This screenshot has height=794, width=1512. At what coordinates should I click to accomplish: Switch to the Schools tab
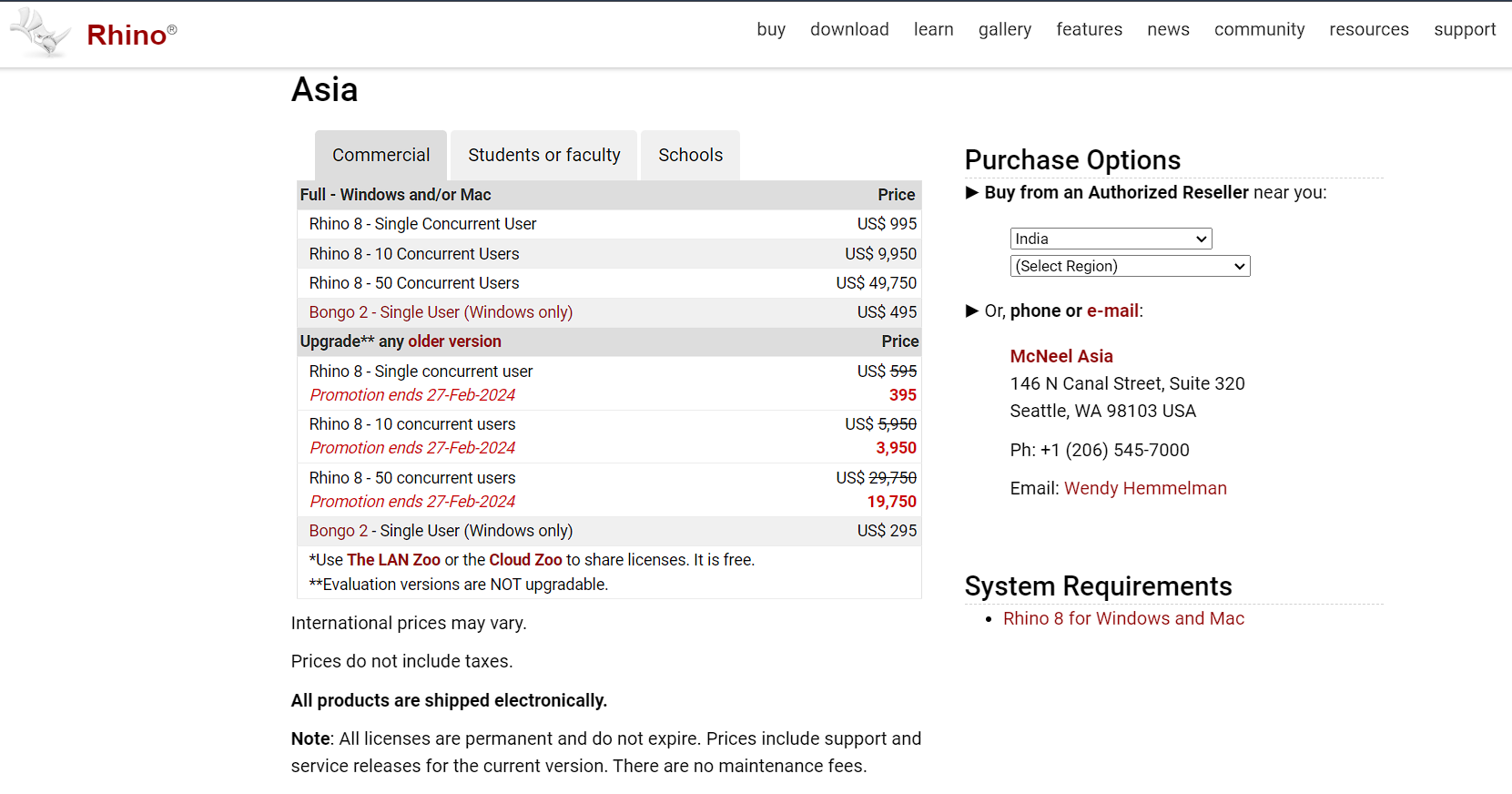(690, 155)
